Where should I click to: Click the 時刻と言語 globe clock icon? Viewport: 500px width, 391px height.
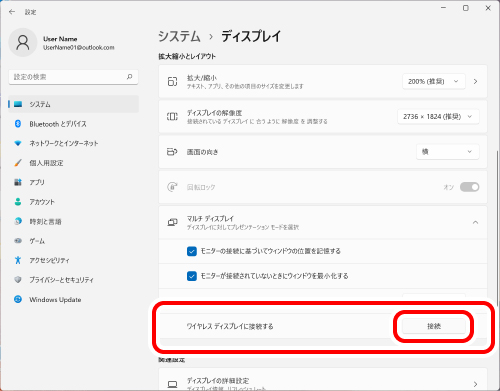coord(18,221)
